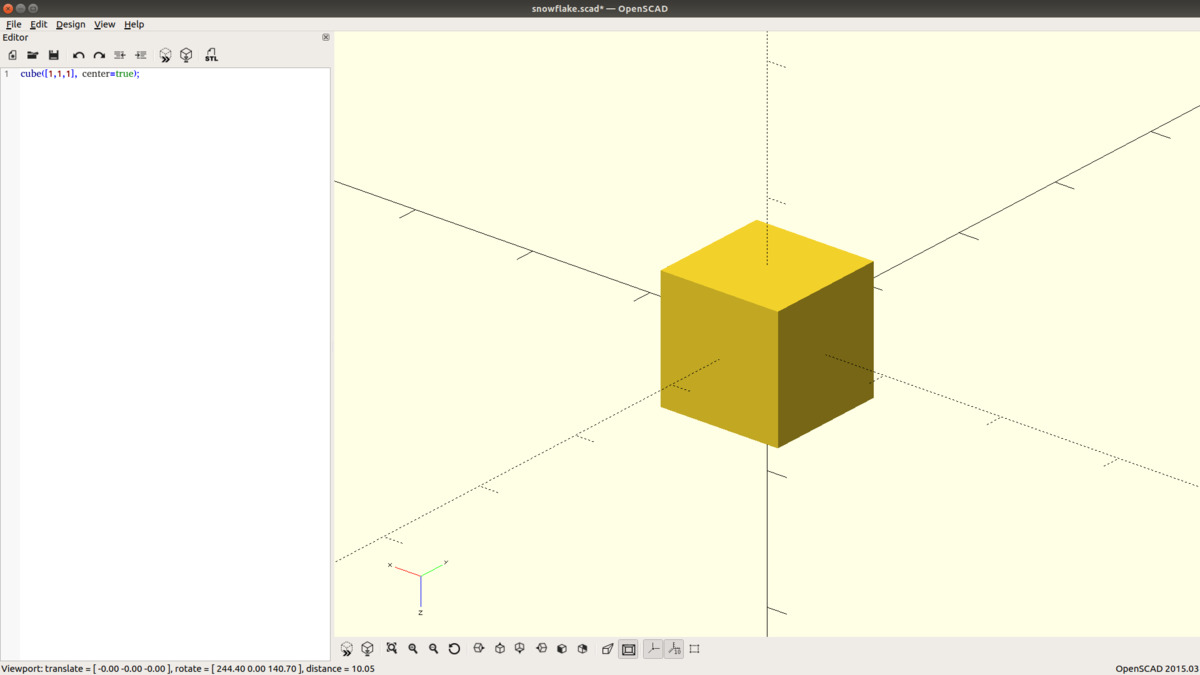
Task: Click the XYZ axis indicator in the viewport
Action: coord(419,587)
